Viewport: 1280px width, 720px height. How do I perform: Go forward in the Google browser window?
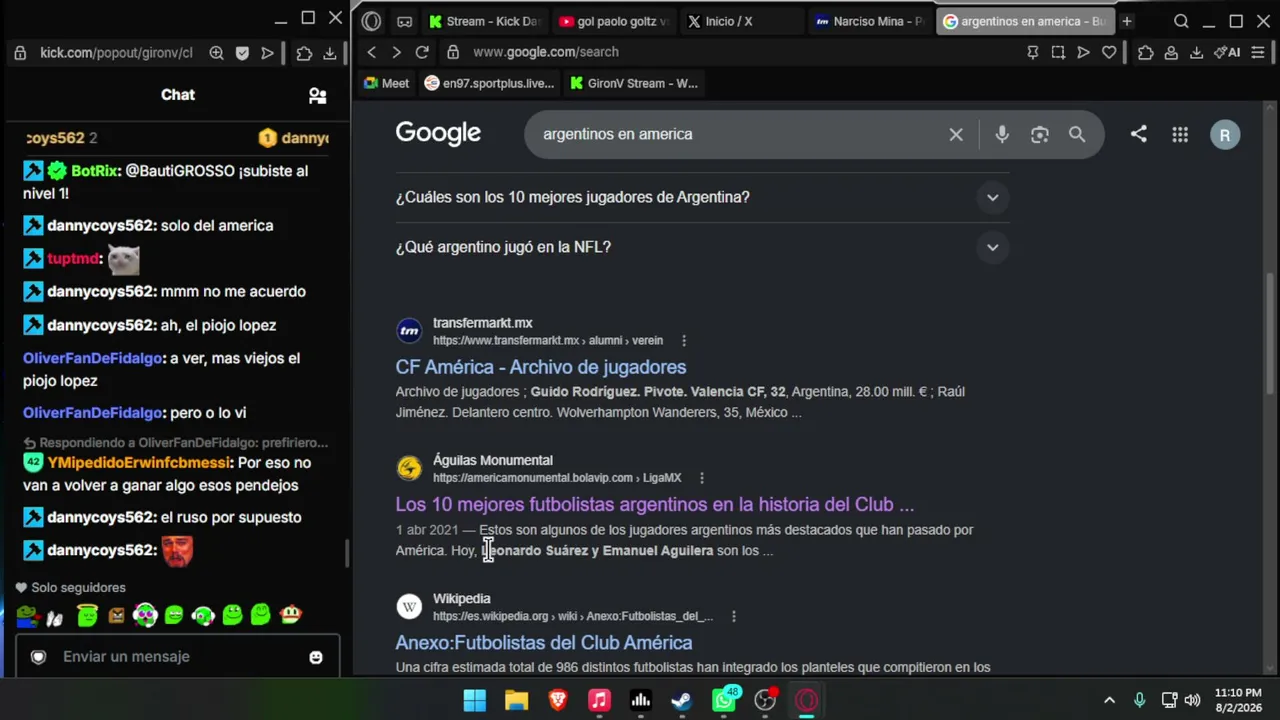coord(396,52)
